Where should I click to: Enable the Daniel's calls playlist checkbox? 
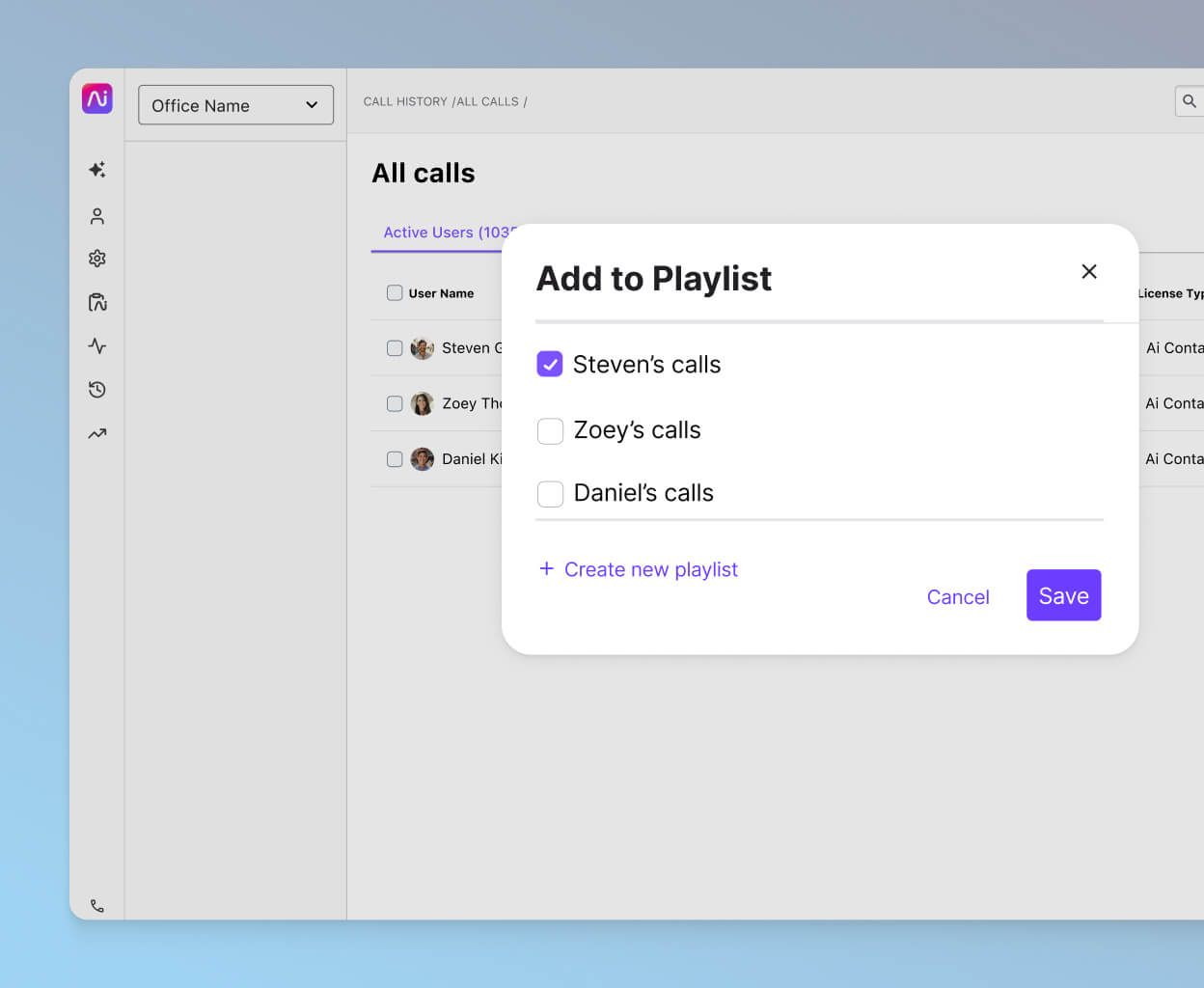550,493
